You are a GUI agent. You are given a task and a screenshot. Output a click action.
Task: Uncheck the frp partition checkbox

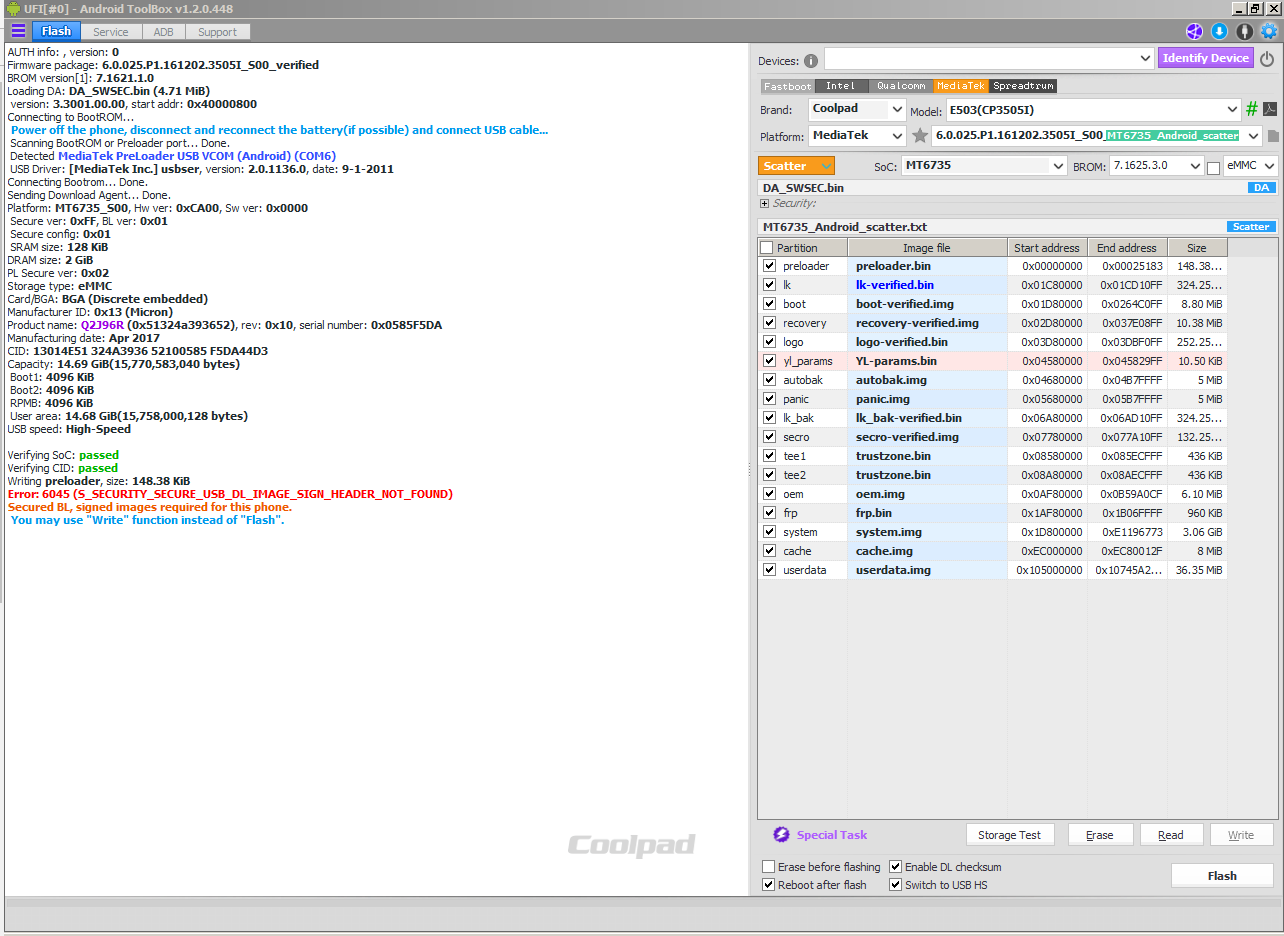(x=769, y=513)
